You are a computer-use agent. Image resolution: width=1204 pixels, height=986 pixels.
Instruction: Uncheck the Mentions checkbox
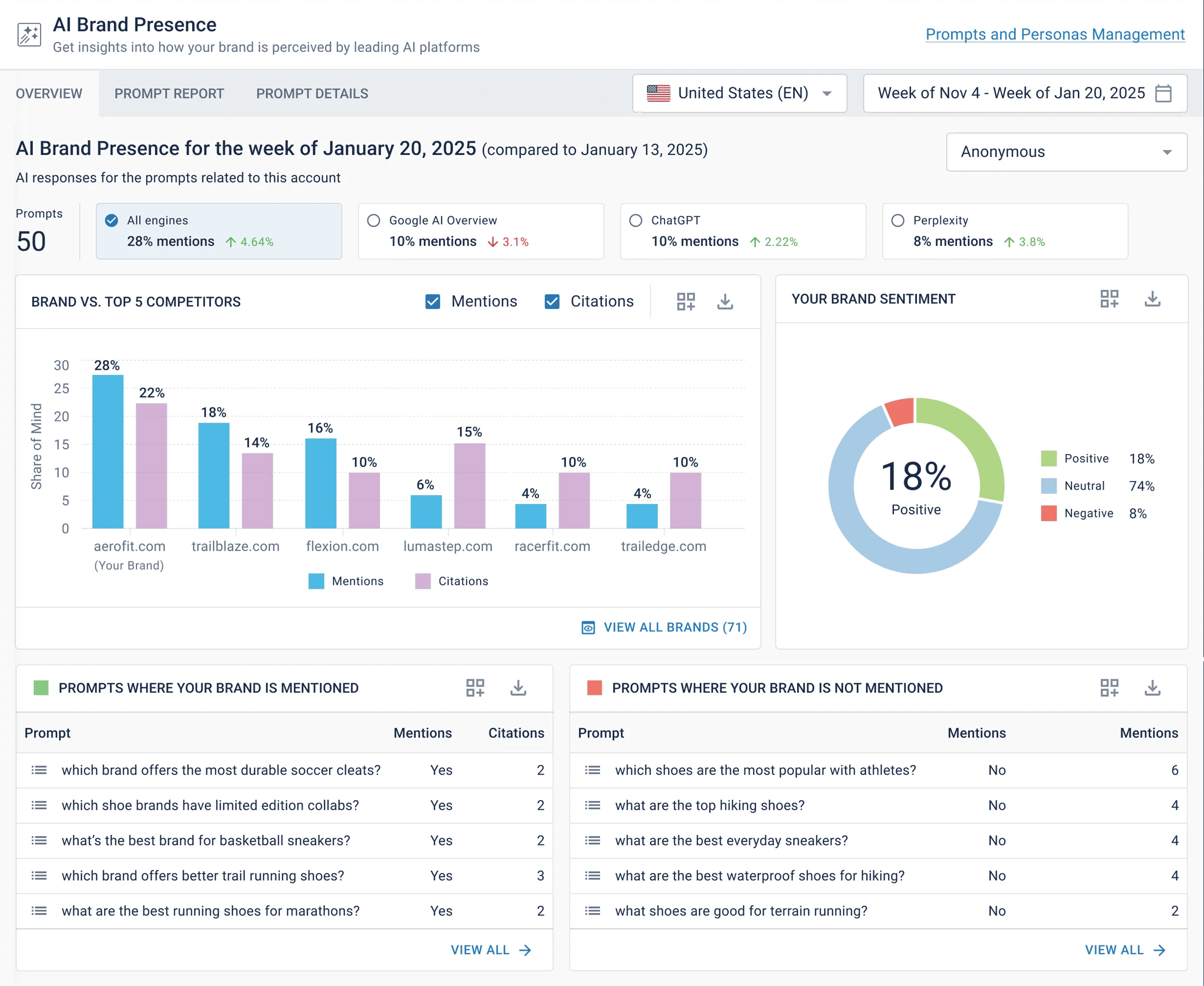click(x=433, y=301)
